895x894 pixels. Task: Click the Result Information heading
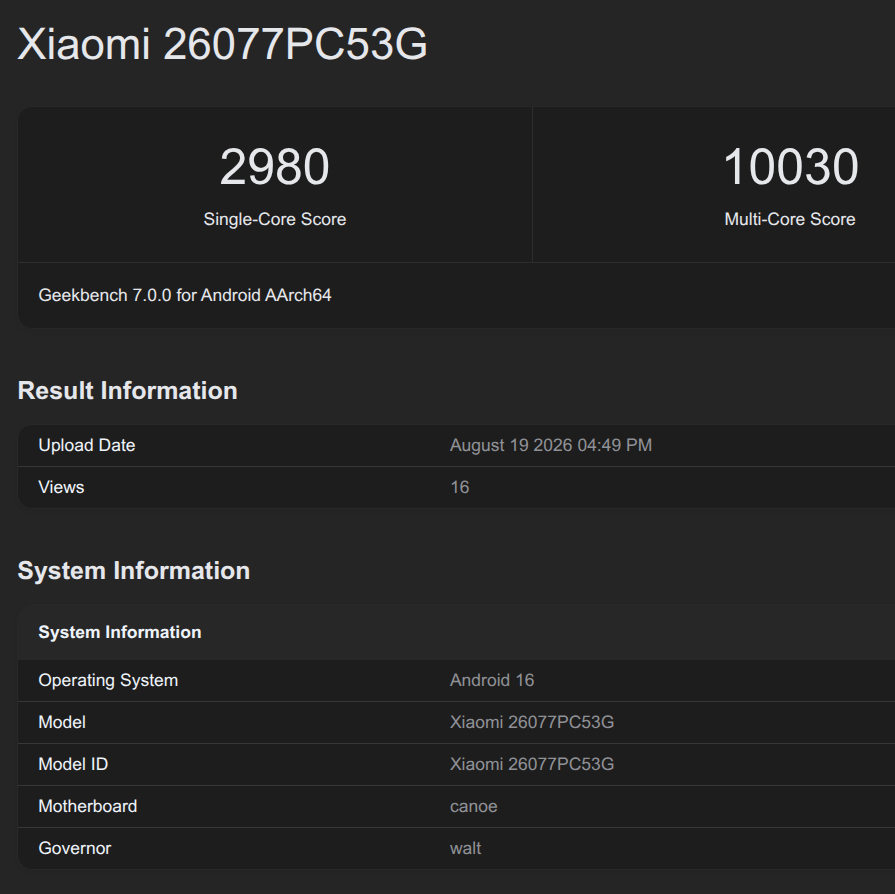(127, 390)
